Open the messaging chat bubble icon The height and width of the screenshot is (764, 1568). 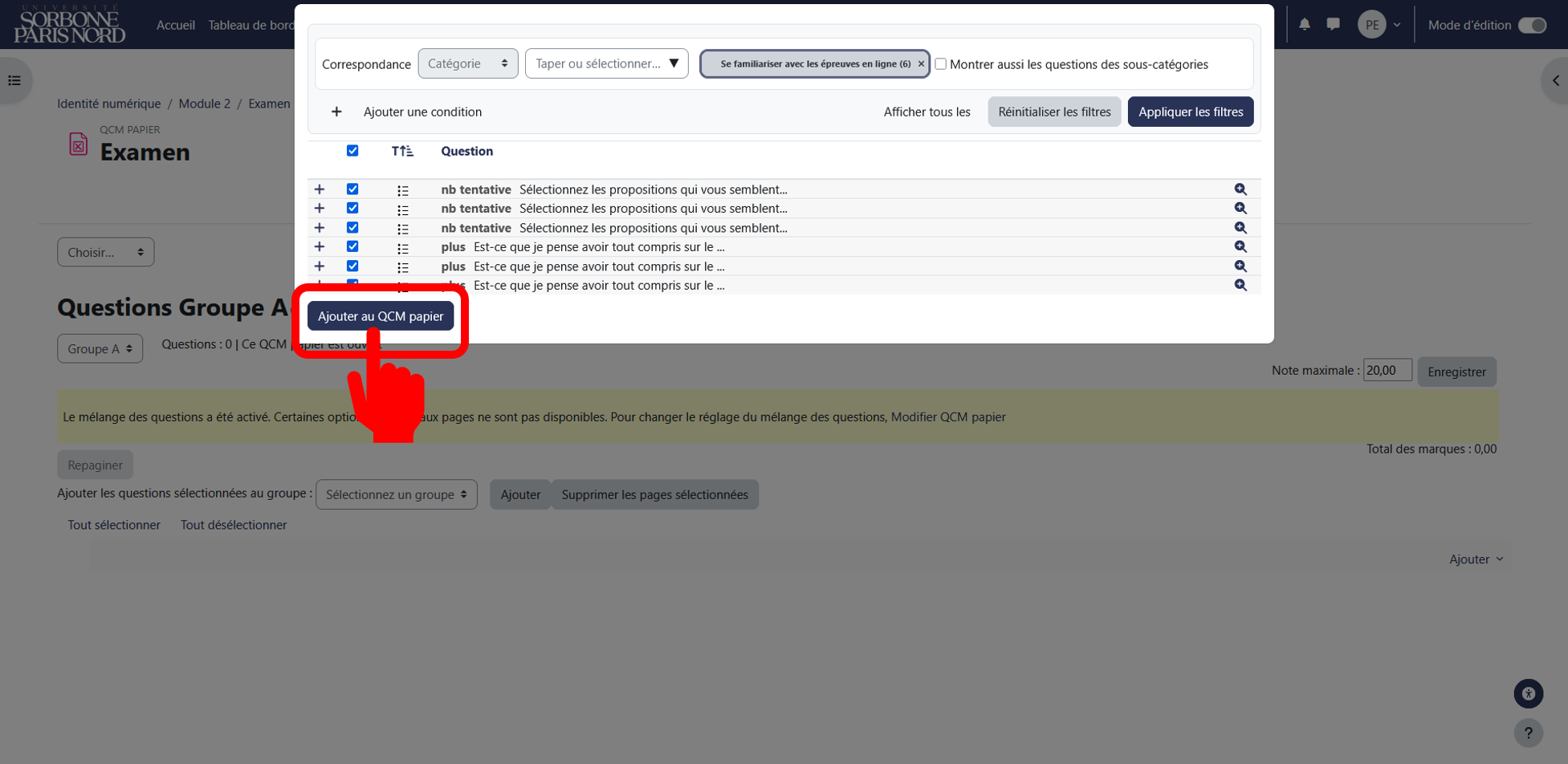coord(1334,24)
